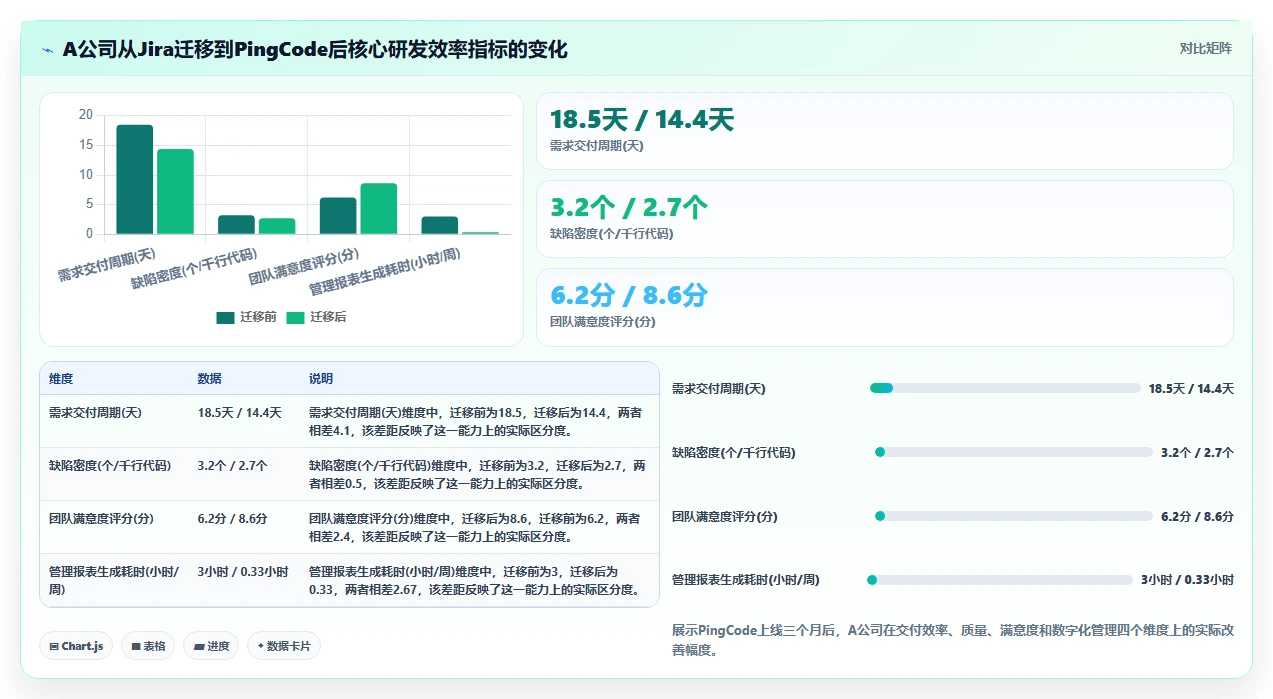Click the 团队满意度评分(分) table row label
The height and width of the screenshot is (699, 1273).
pos(102,518)
